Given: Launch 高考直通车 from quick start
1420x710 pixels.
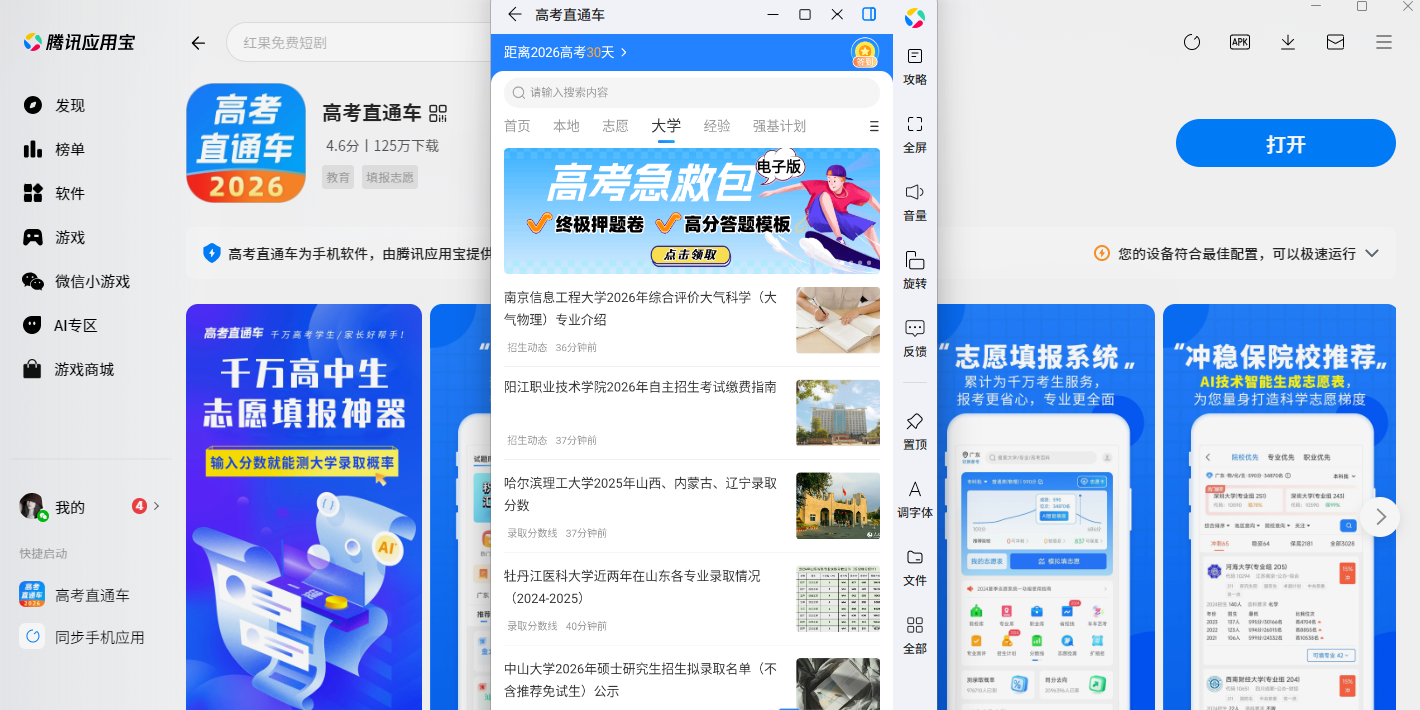Looking at the screenshot, I should (75, 595).
